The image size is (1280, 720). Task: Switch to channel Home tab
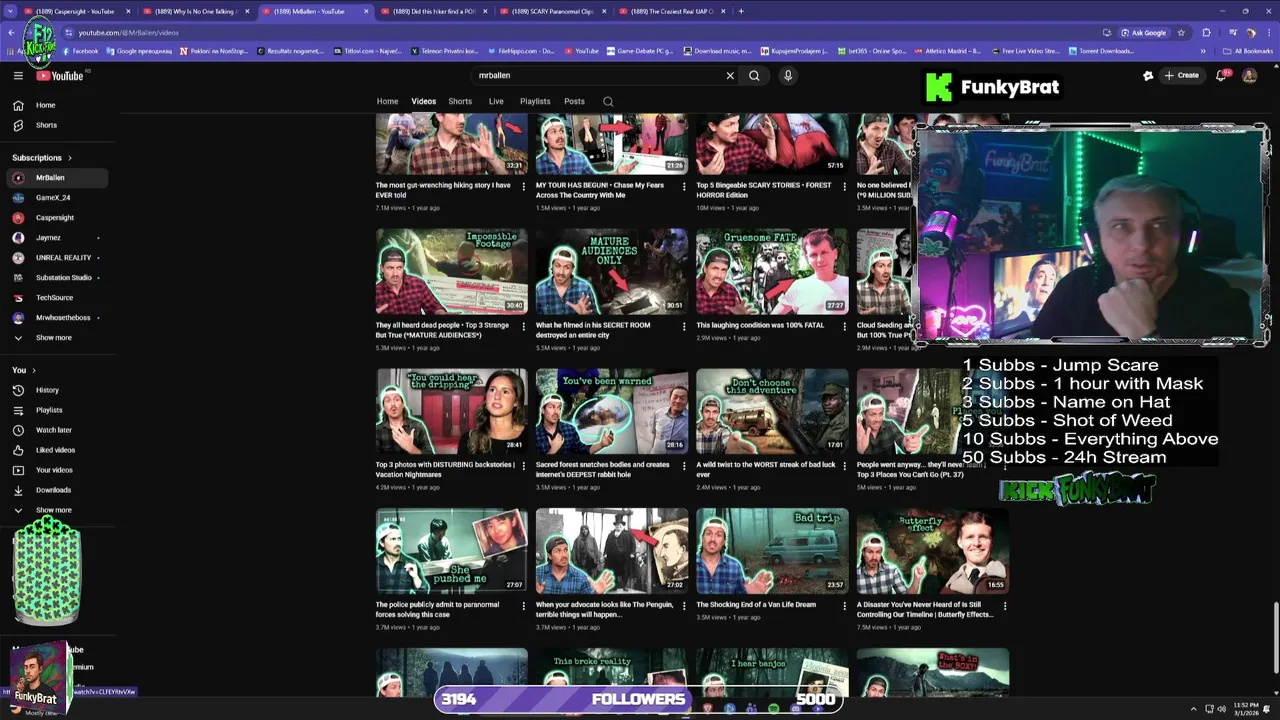pos(387,101)
